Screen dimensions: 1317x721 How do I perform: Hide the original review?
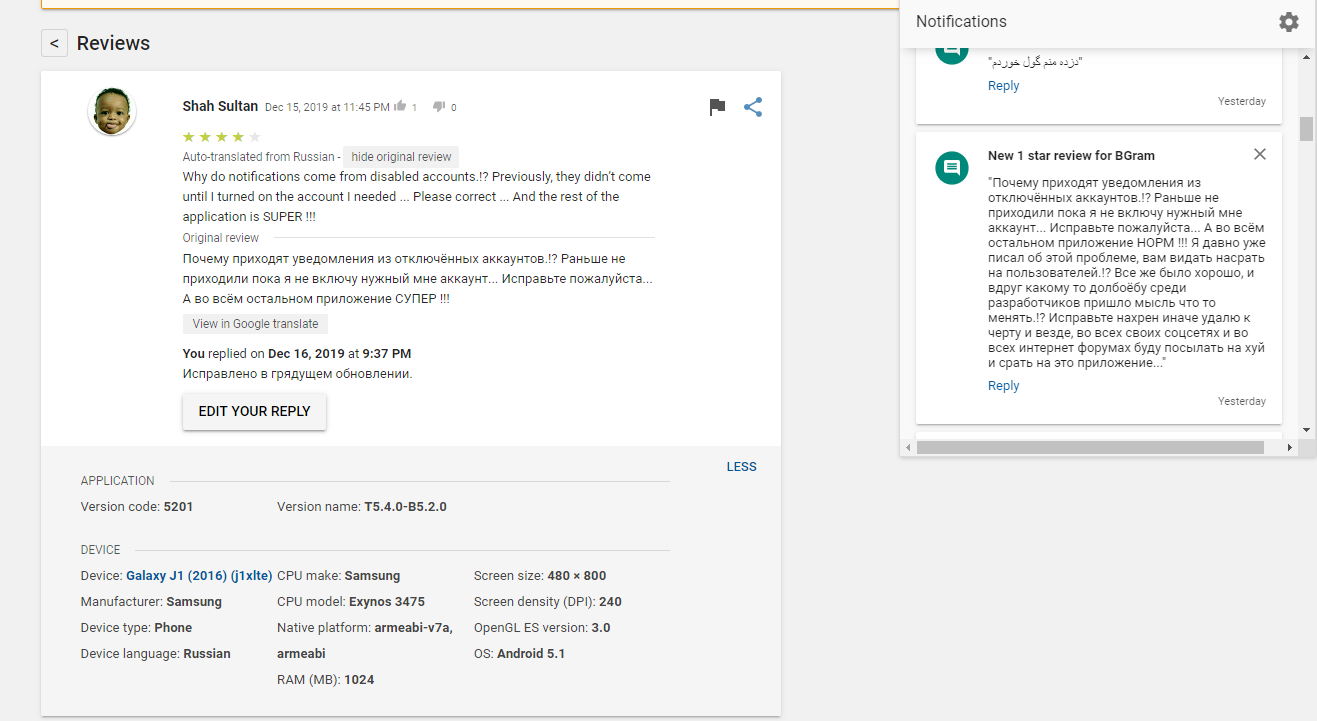[x=401, y=157]
